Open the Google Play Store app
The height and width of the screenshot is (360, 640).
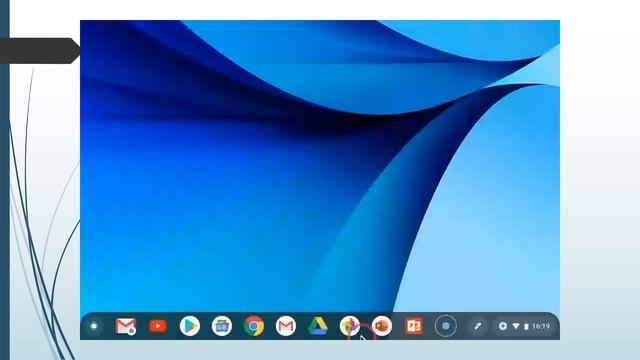(x=190, y=326)
